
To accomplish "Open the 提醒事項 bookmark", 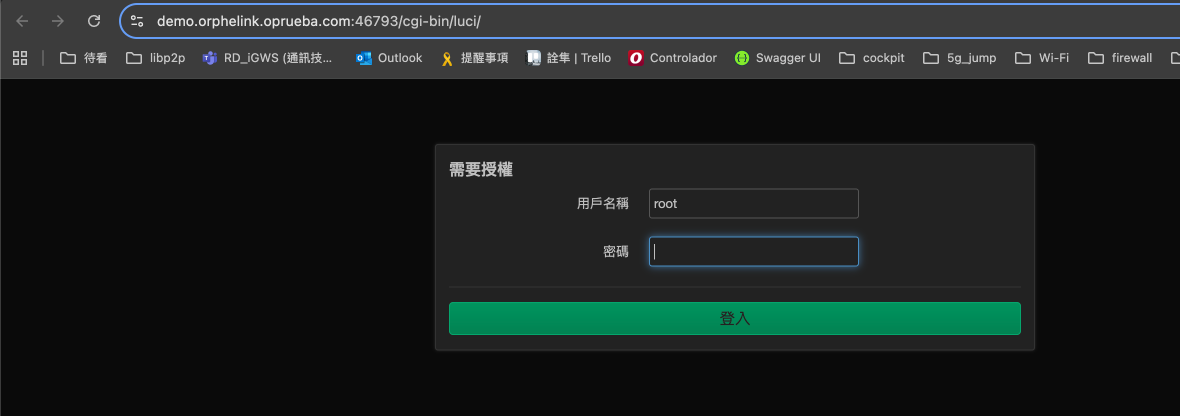I will [x=474, y=58].
